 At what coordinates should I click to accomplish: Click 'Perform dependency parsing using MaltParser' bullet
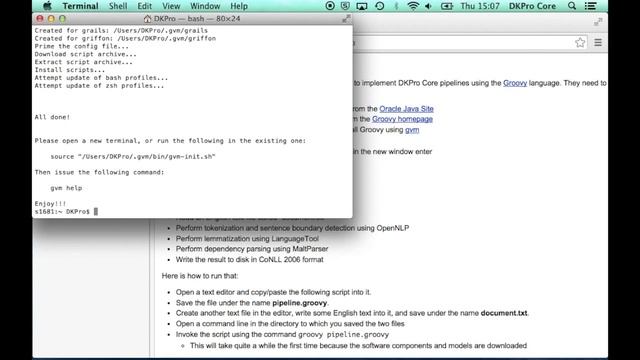point(252,249)
